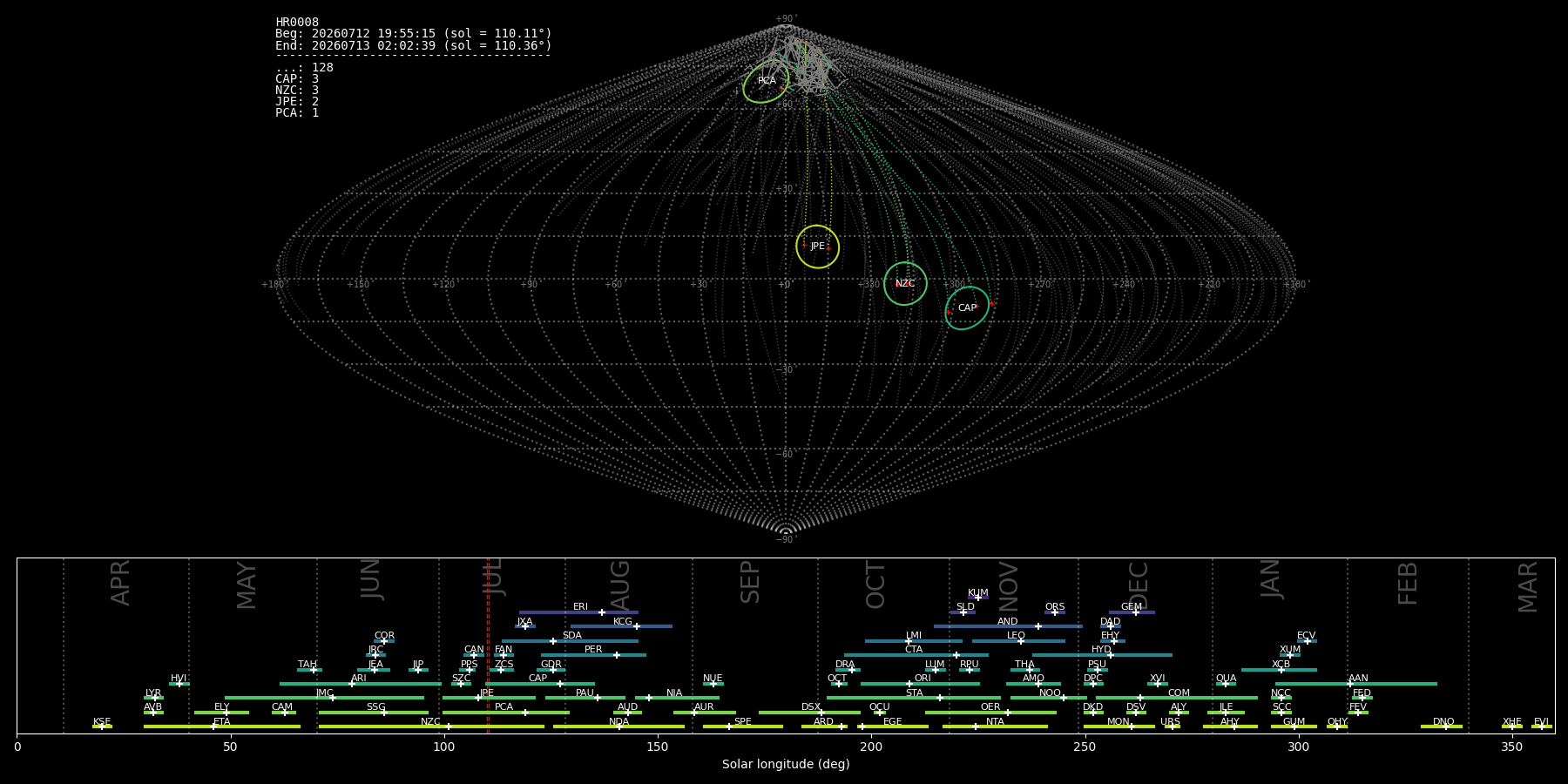This screenshot has height=784, width=1568.
Task: Click the Solar longitude axis label
Action: tap(786, 764)
